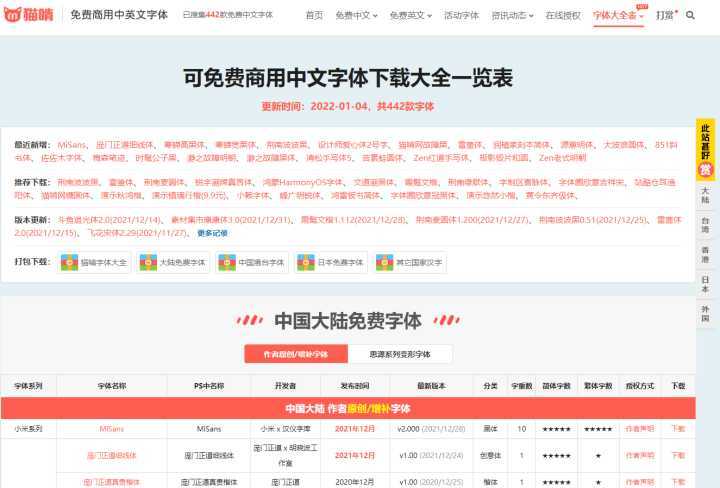Jump to 台湾 section in sidebar
The image size is (720, 488).
(x=706, y=224)
